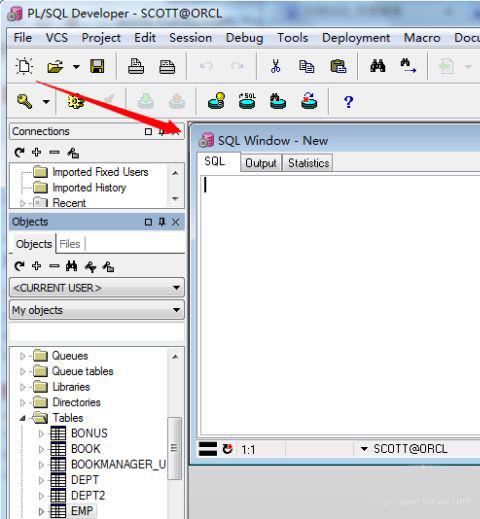Click the Log on key icon
The image size is (480, 519).
tap(25, 101)
